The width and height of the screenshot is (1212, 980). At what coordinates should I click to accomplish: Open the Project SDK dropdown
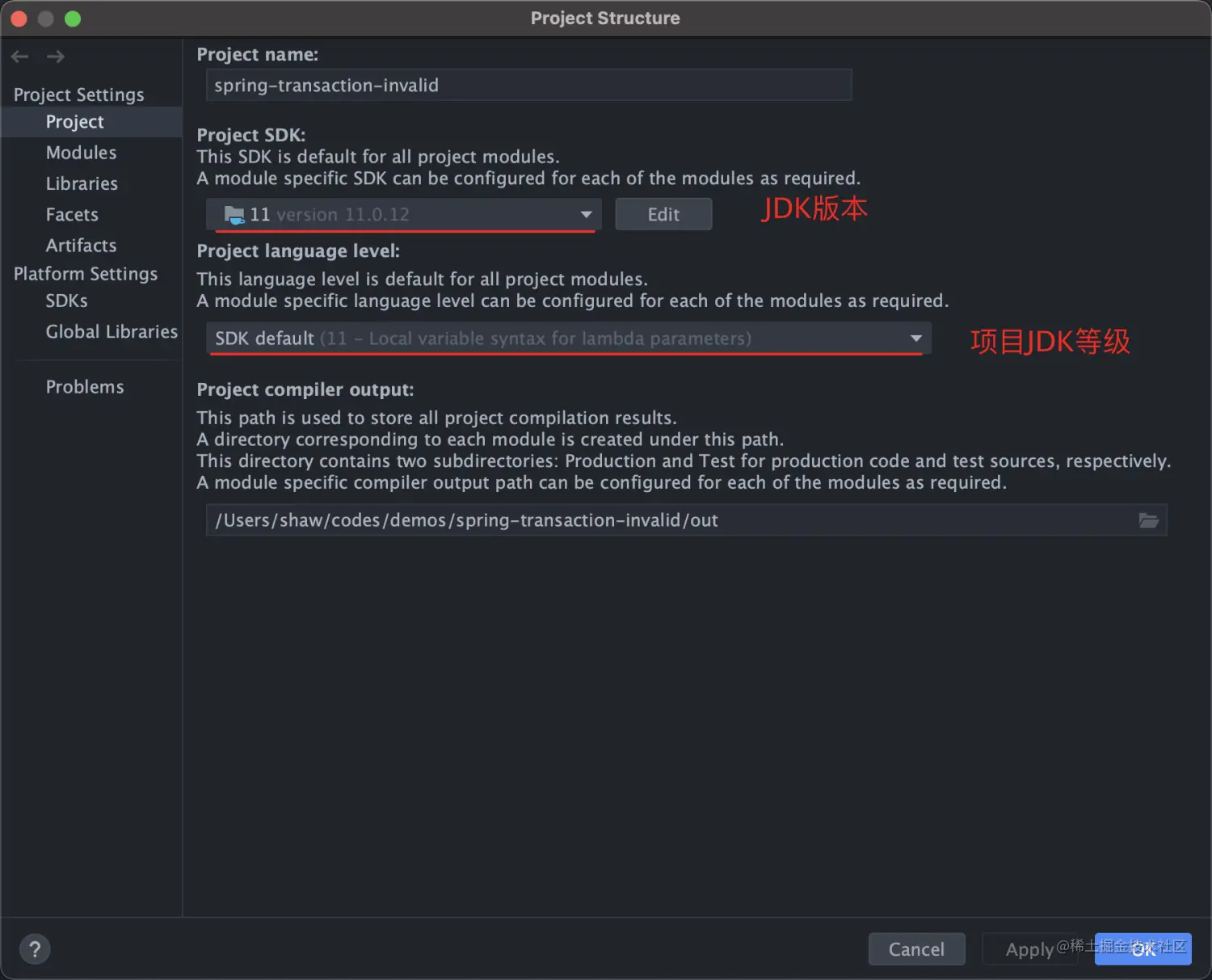(404, 215)
